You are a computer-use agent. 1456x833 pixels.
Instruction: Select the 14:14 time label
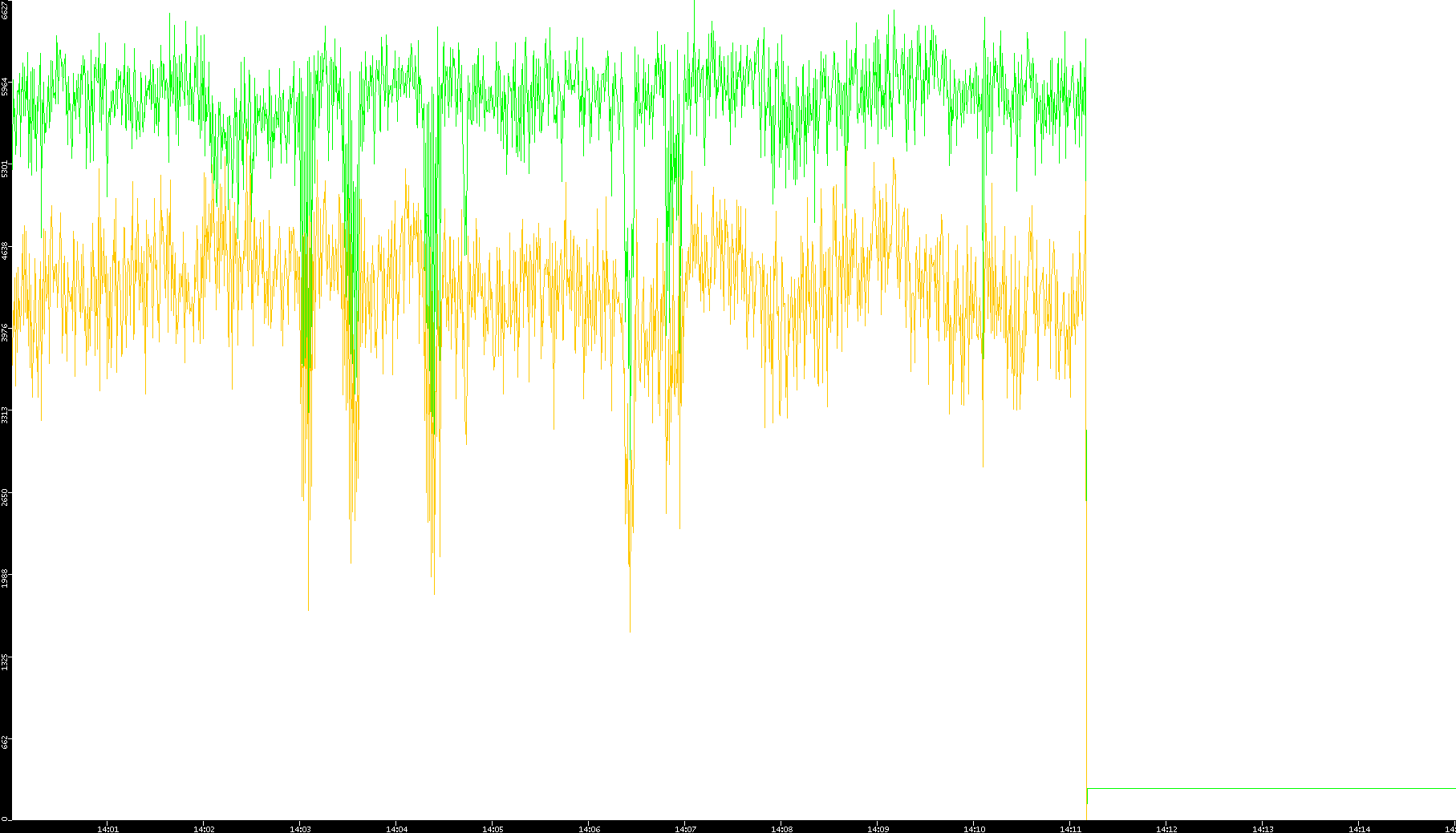[x=1359, y=829]
